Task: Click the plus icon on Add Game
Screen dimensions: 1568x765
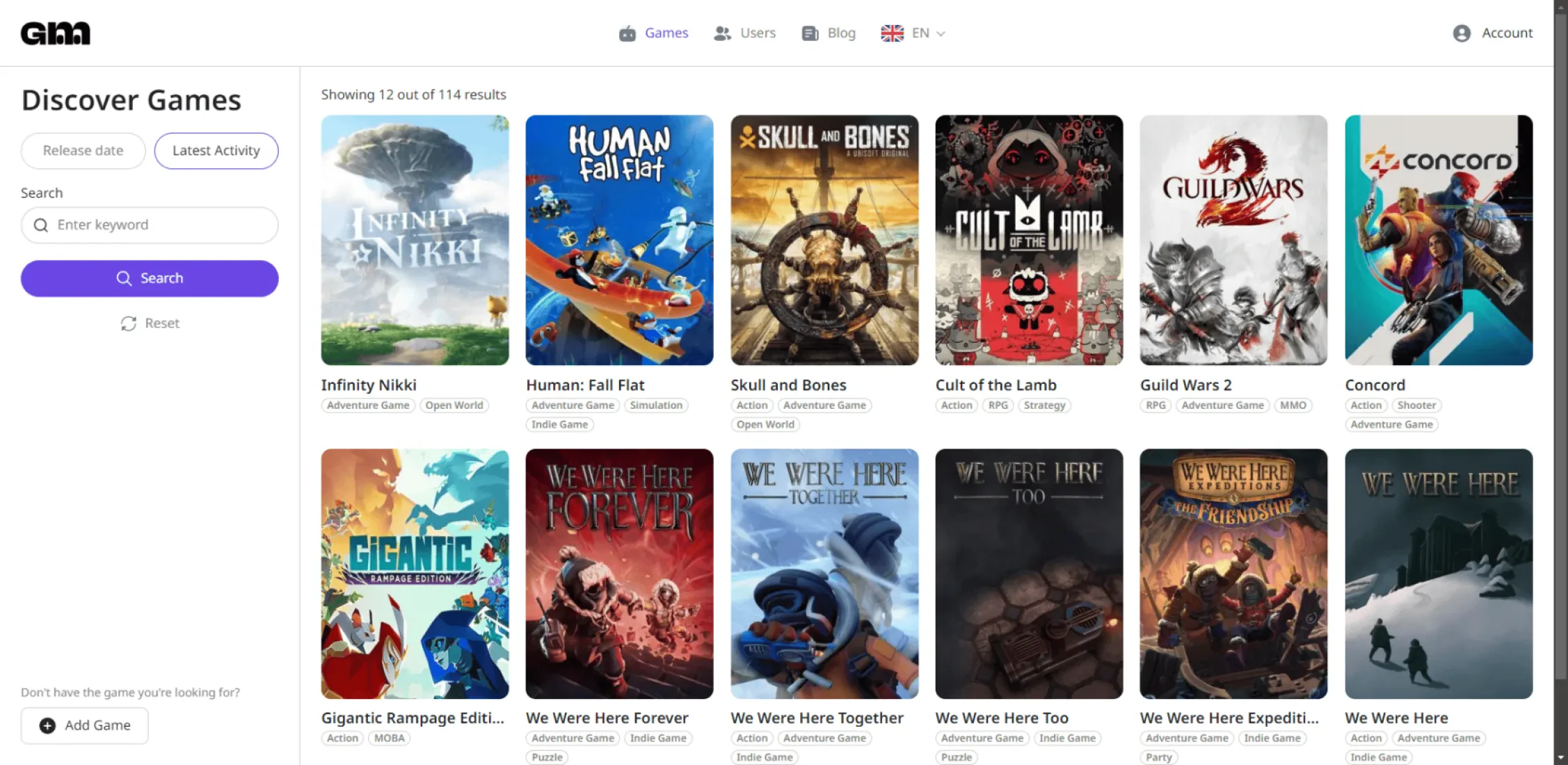Action: [x=47, y=725]
